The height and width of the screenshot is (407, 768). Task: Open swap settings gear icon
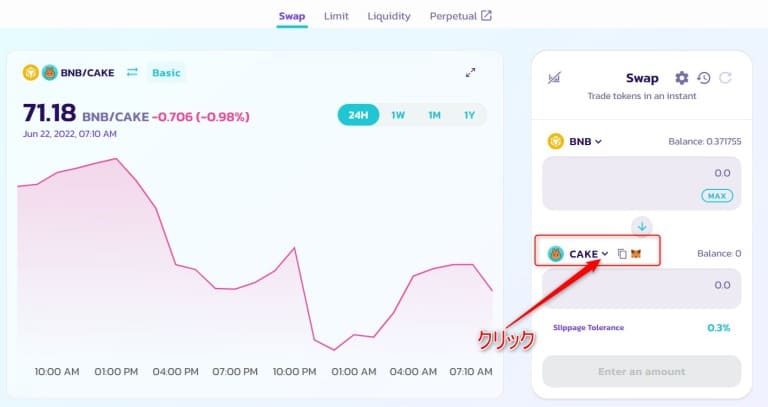coord(681,78)
